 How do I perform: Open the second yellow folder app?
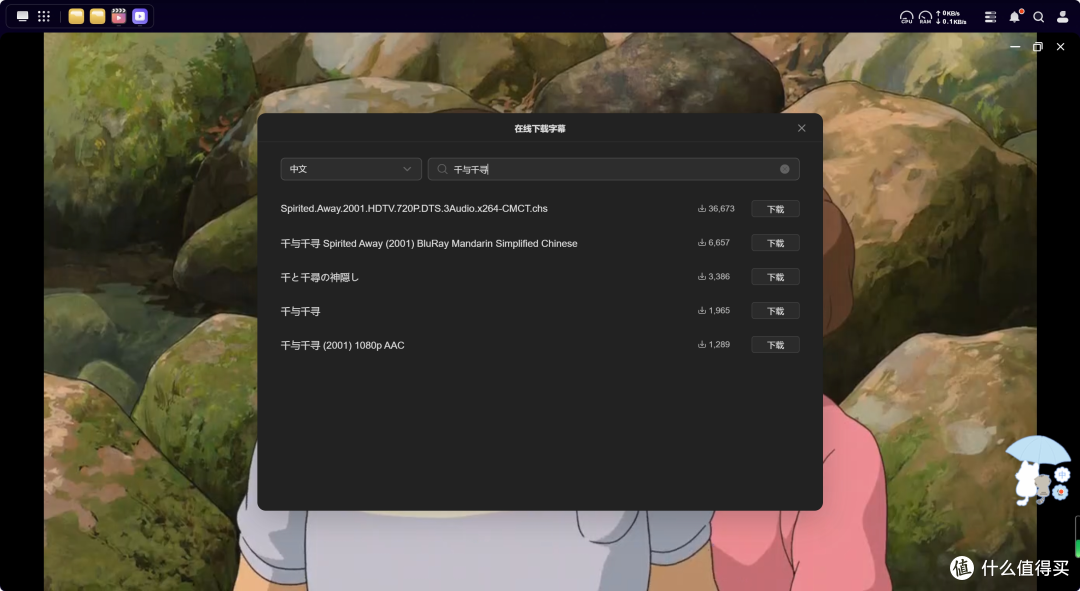tap(98, 17)
